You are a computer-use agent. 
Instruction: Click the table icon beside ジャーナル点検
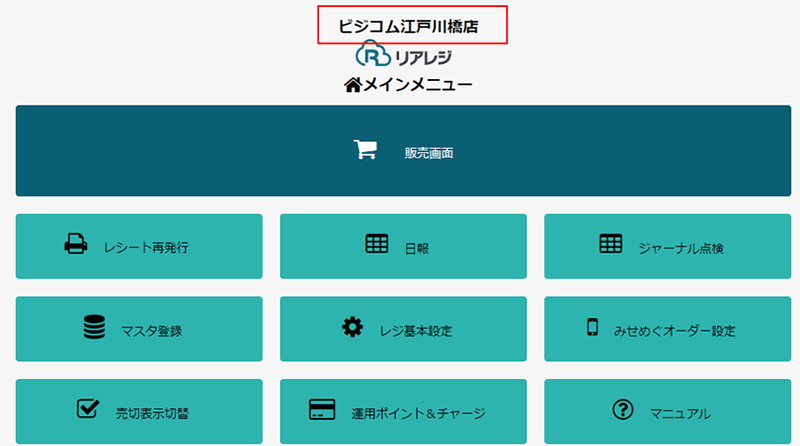[x=610, y=244]
